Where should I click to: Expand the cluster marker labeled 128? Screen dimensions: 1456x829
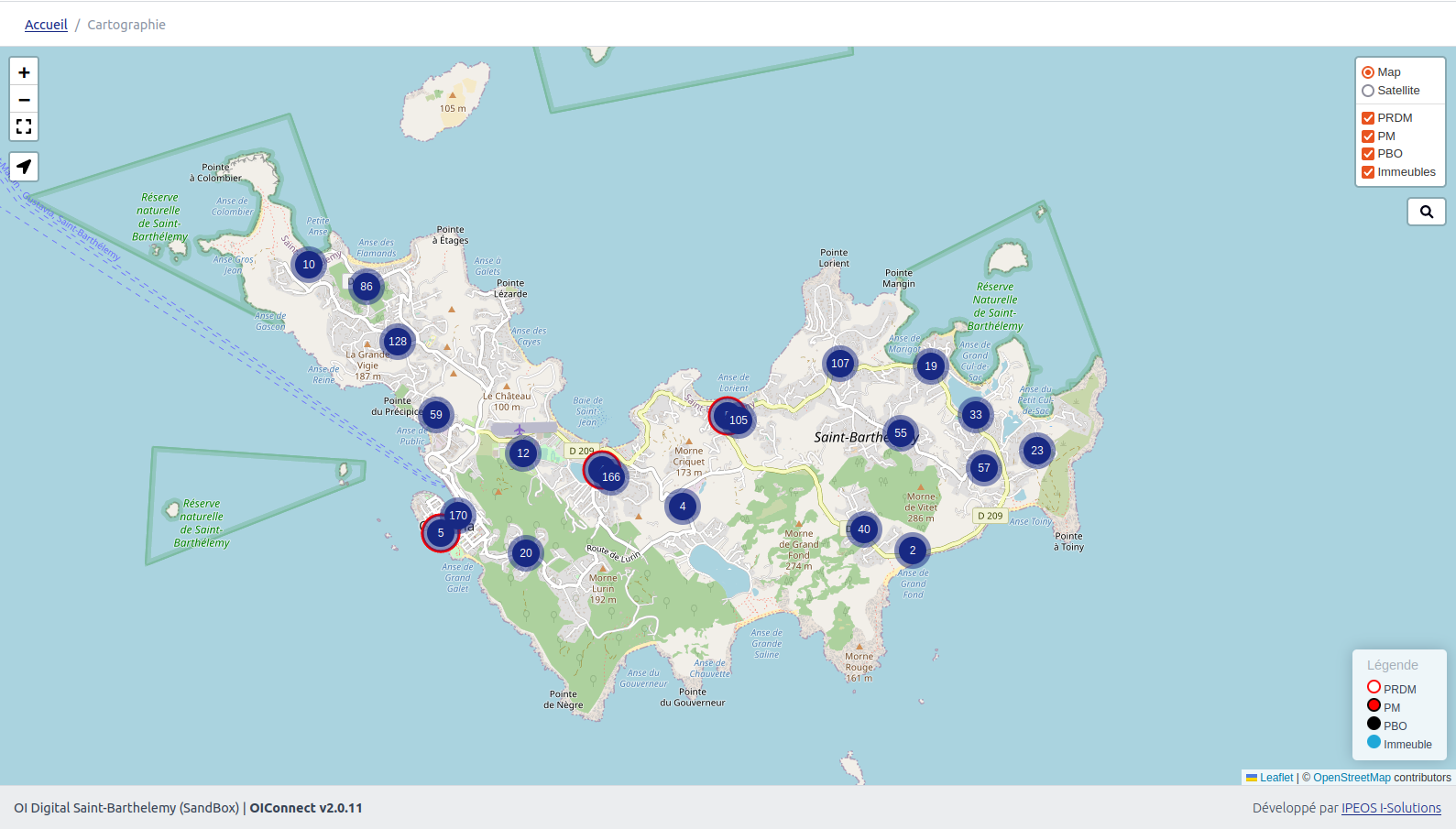click(398, 342)
